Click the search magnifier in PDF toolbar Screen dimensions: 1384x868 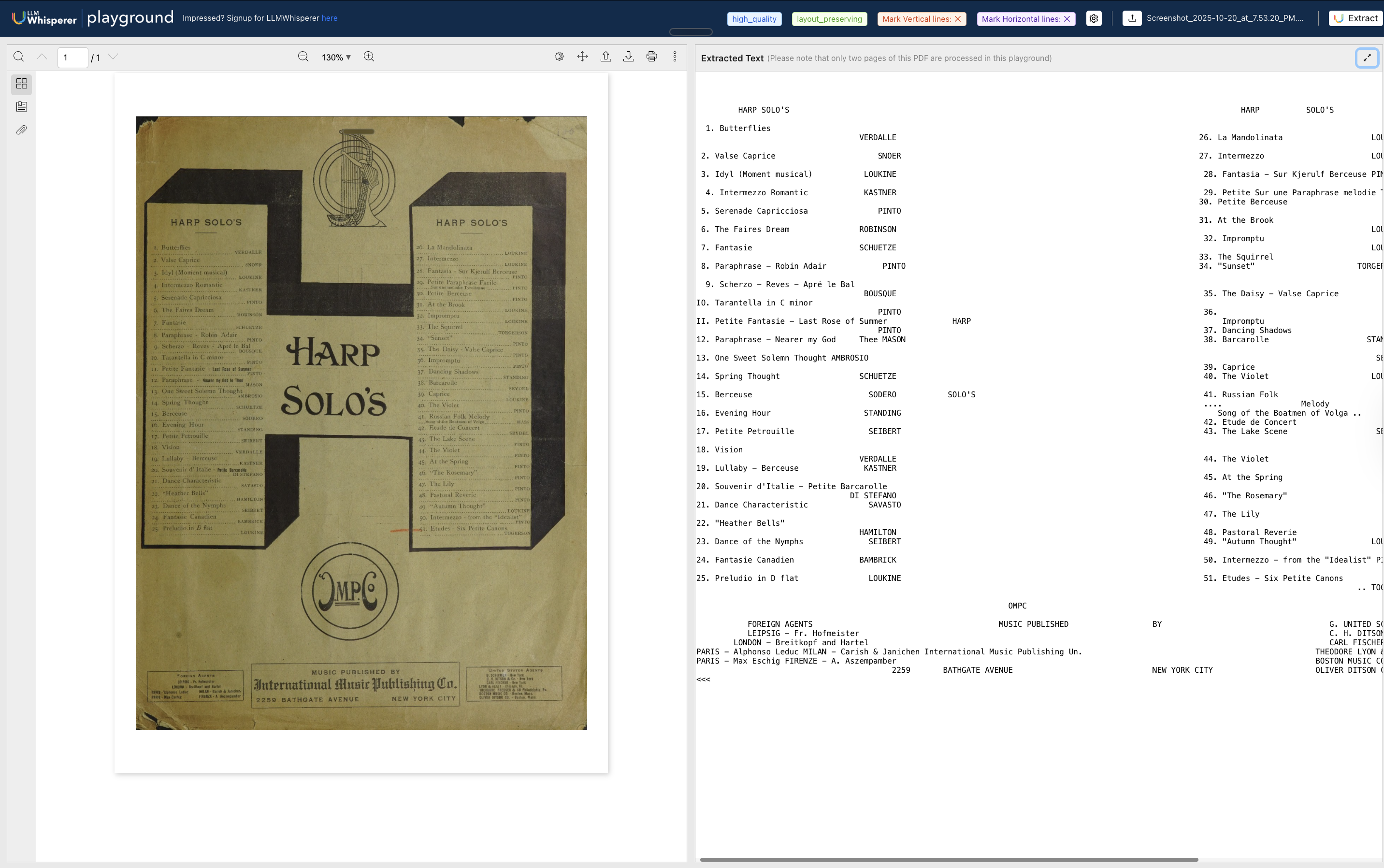tap(18, 57)
